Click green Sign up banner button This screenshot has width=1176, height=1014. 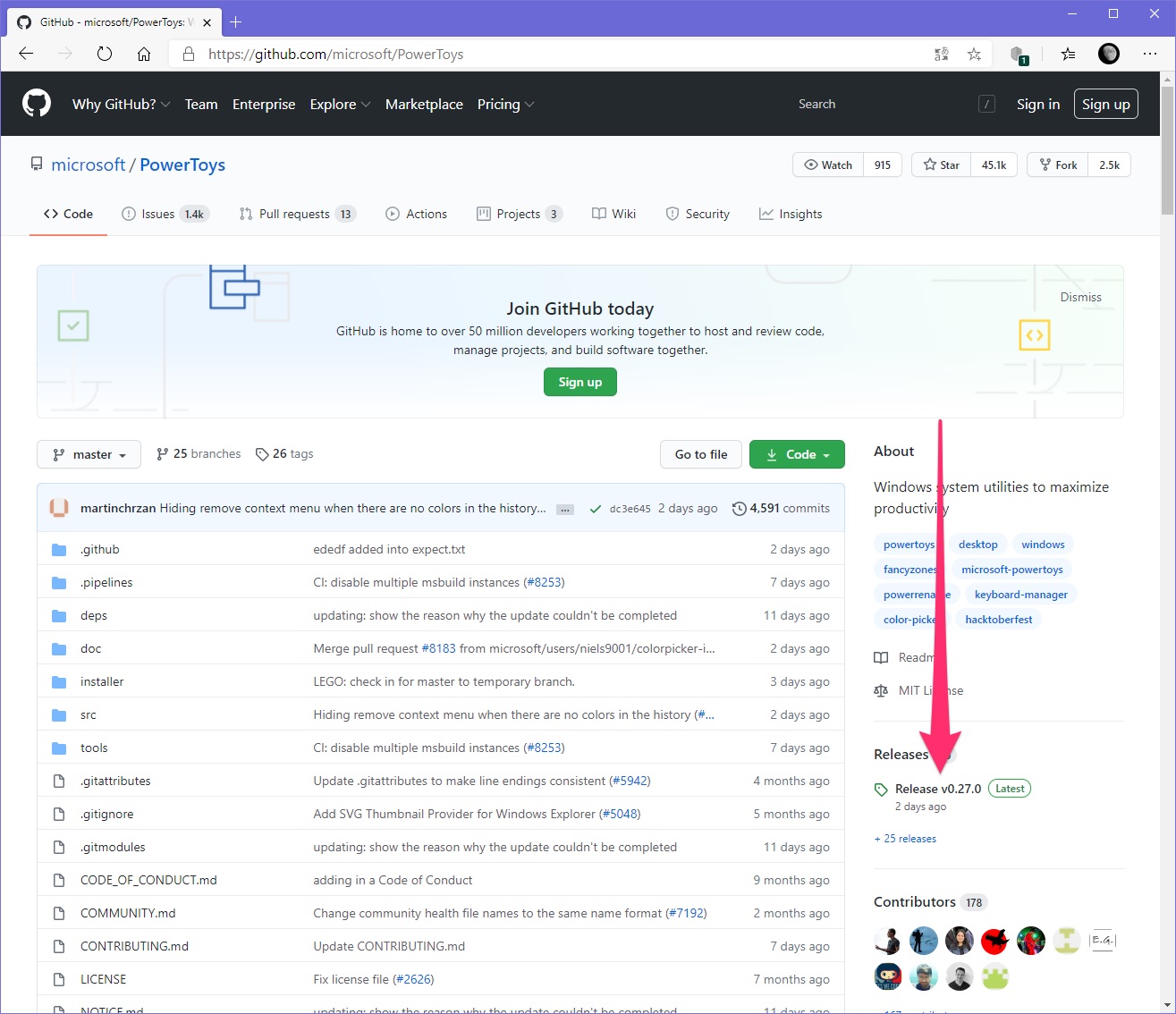point(580,382)
